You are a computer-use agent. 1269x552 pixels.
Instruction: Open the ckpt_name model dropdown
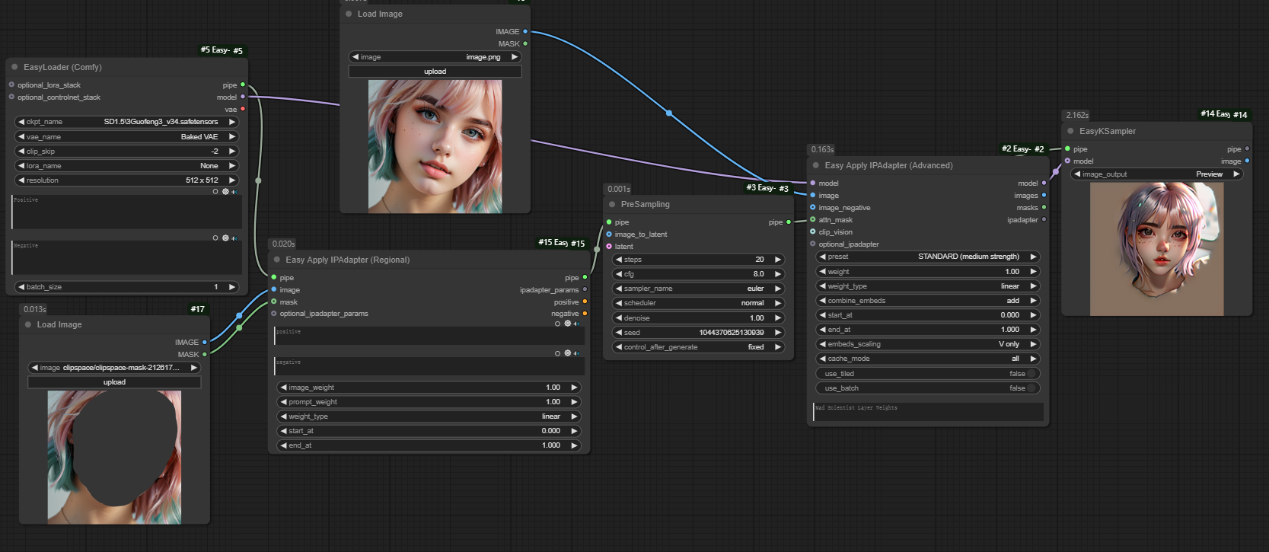click(x=127, y=121)
